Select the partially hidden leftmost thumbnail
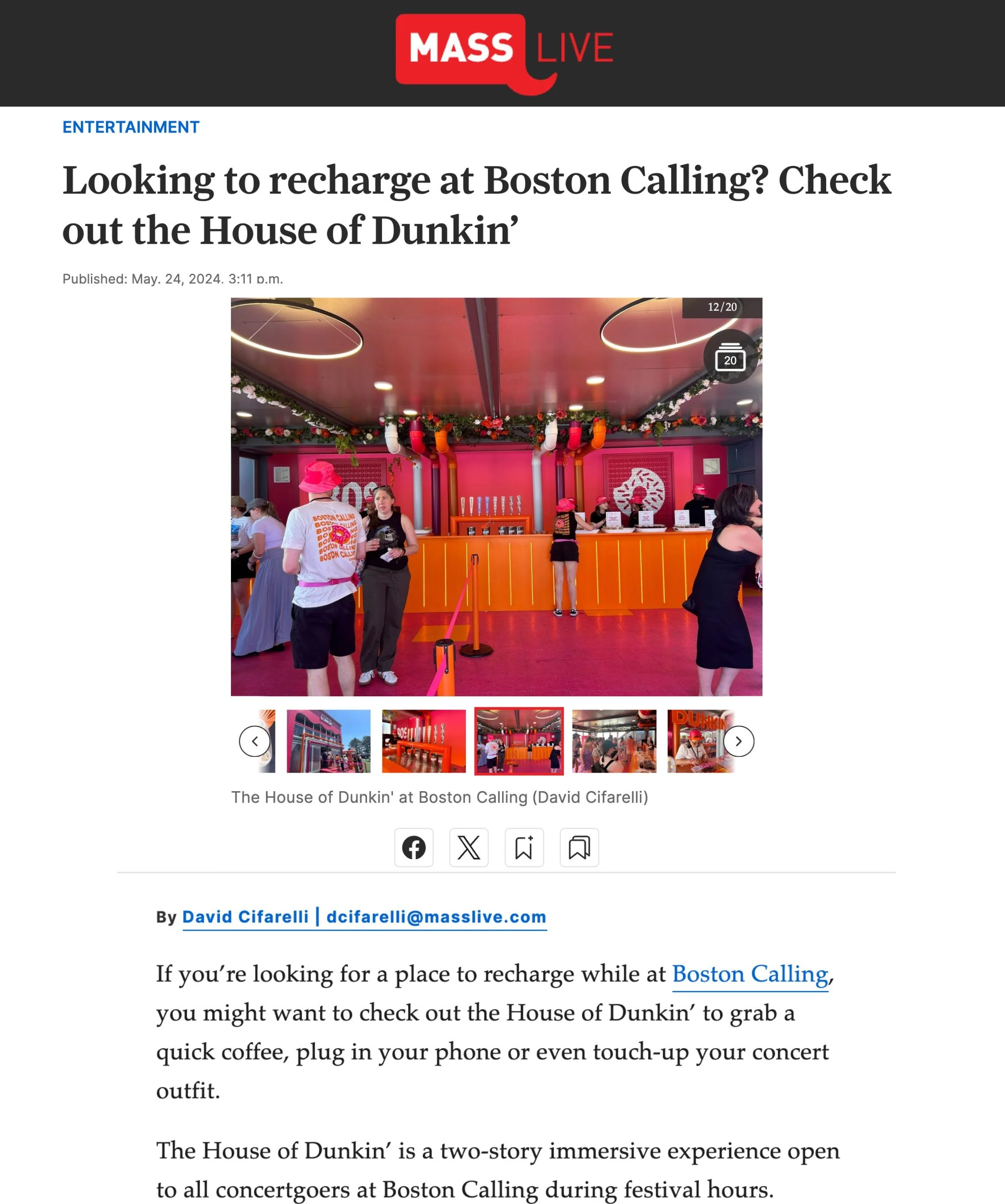 pos(267,741)
